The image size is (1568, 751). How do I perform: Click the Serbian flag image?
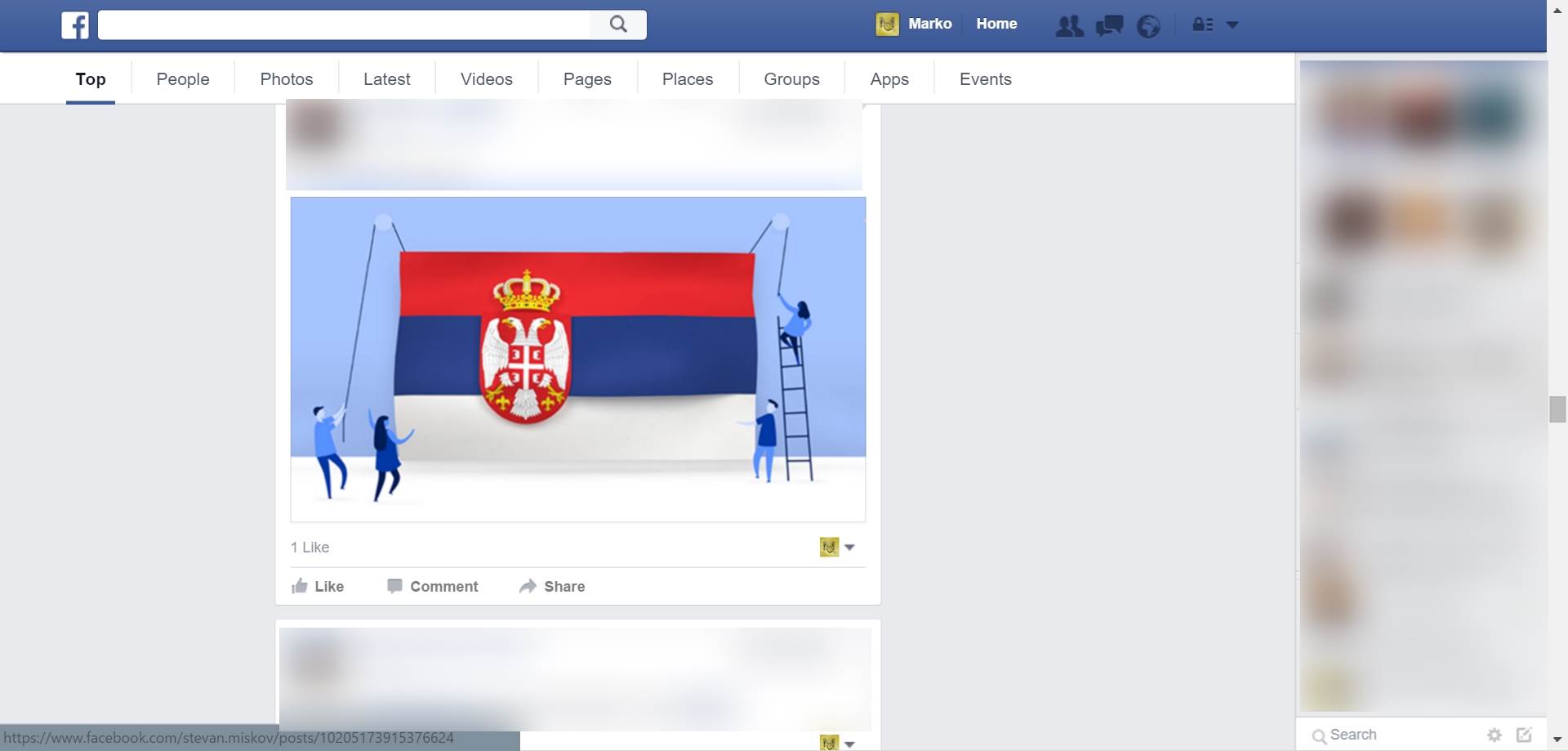coord(577,358)
